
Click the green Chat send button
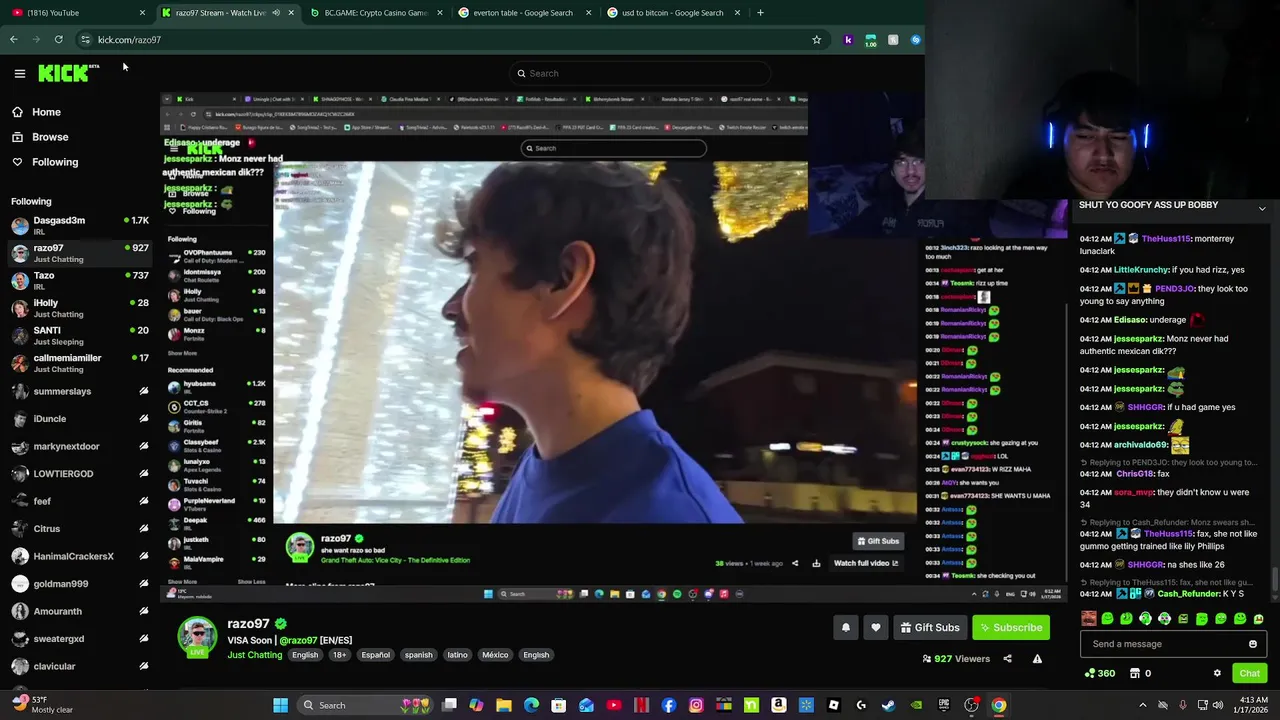1249,673
